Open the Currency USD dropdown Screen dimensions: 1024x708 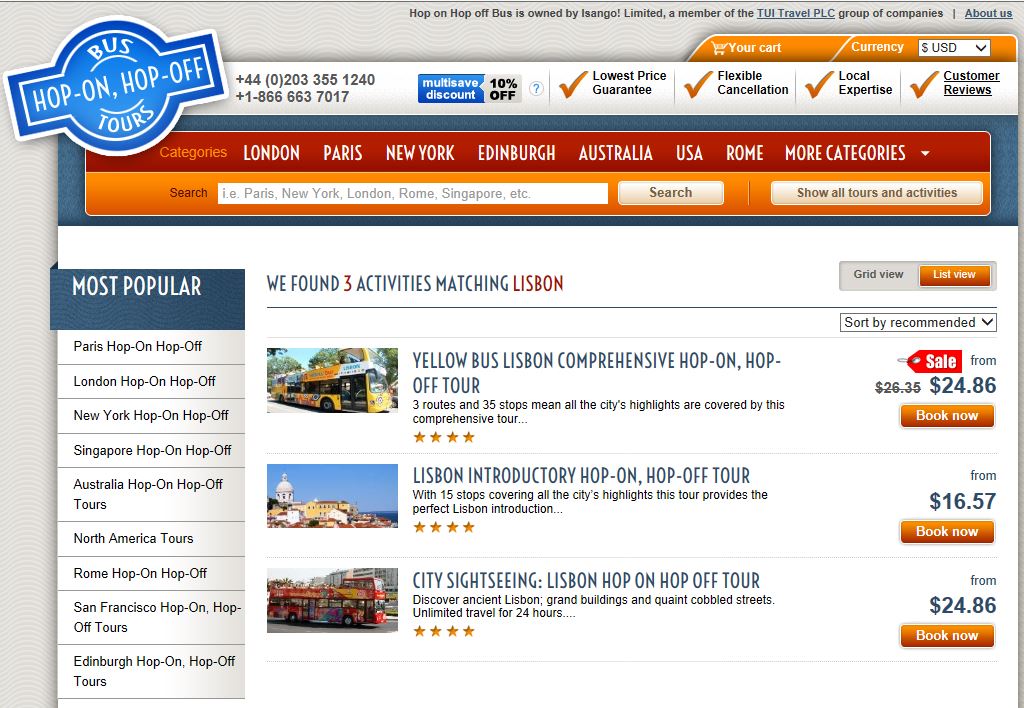(x=954, y=48)
